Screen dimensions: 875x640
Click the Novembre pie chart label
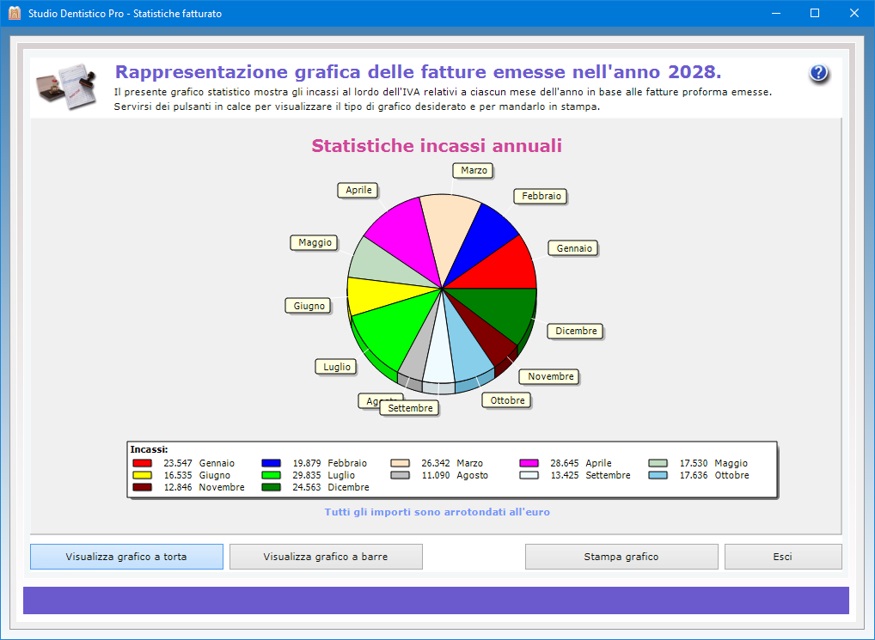pos(550,377)
